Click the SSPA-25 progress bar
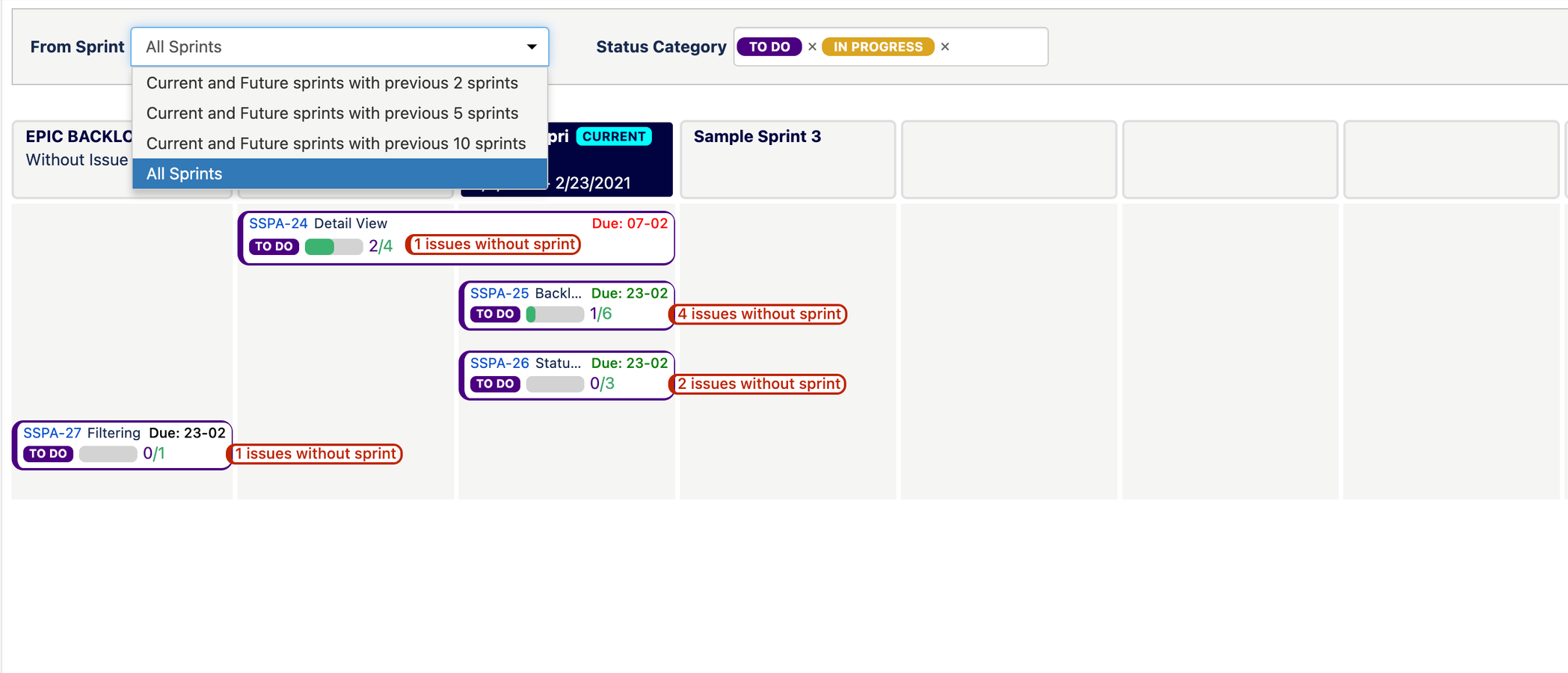Image resolution: width=1568 pixels, height=673 pixels. [555, 314]
